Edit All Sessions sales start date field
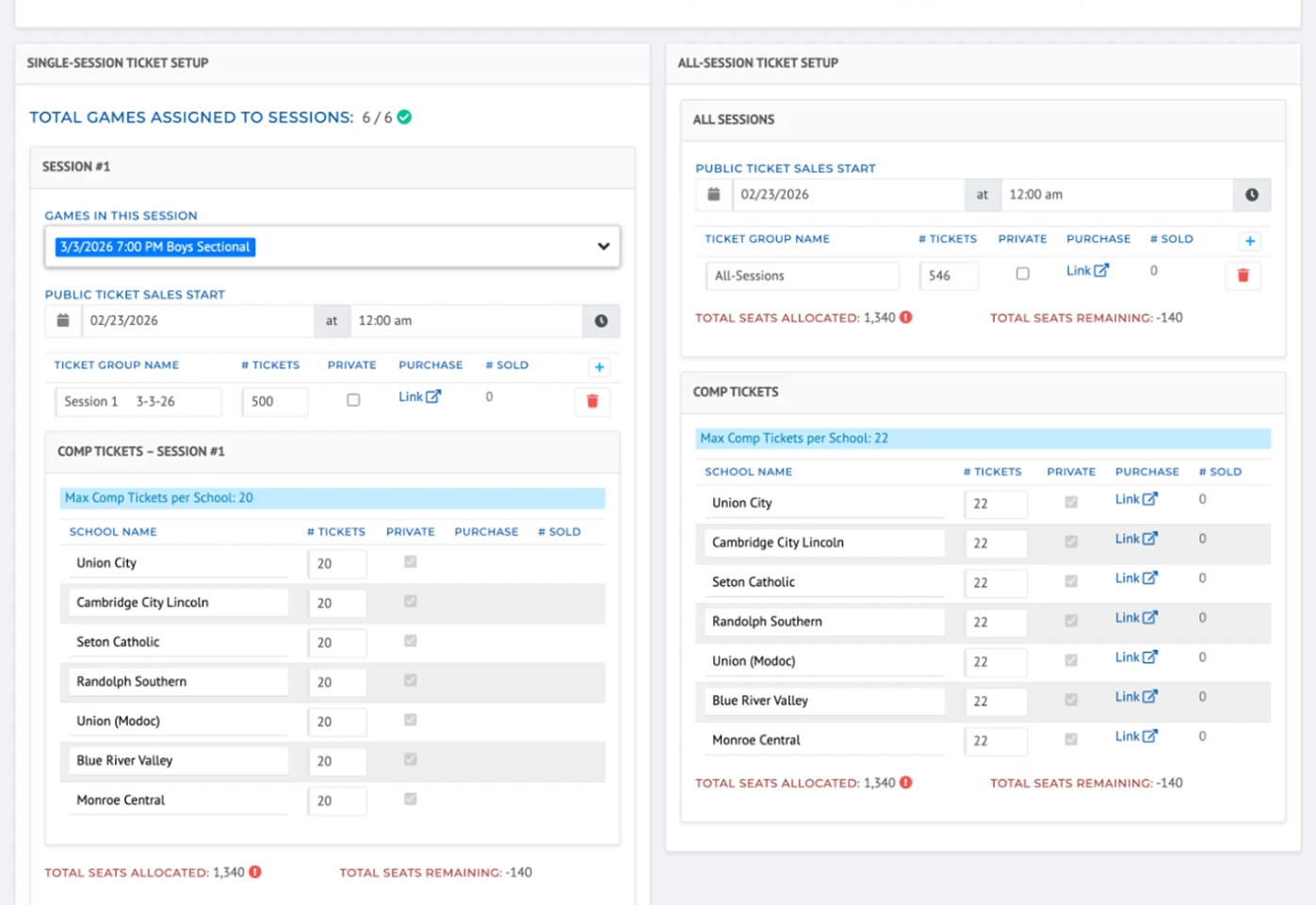 click(849, 195)
